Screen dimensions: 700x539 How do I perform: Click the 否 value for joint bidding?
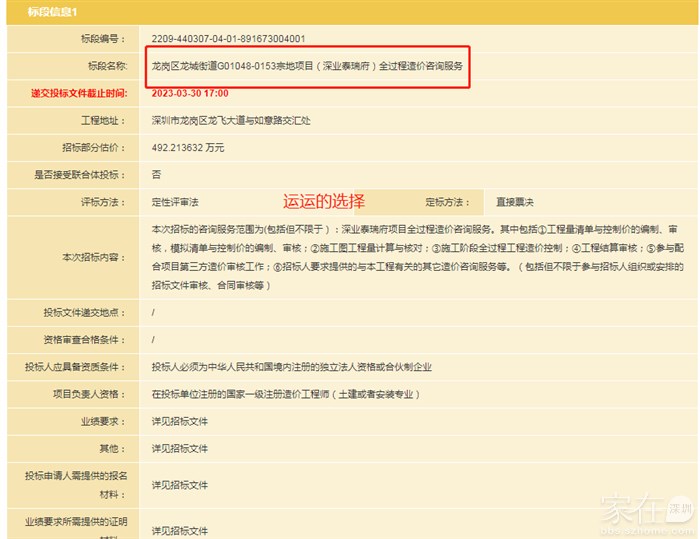pos(156,174)
